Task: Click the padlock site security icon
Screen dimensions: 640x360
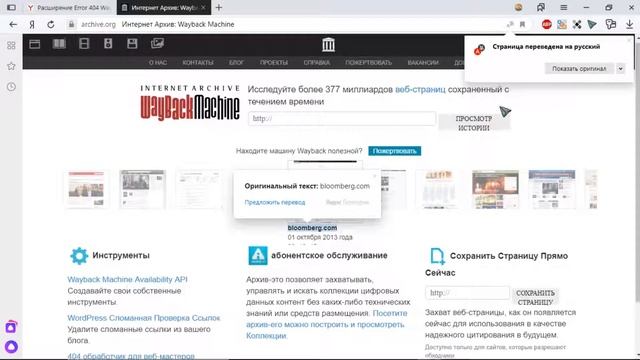Action: [x=71, y=24]
